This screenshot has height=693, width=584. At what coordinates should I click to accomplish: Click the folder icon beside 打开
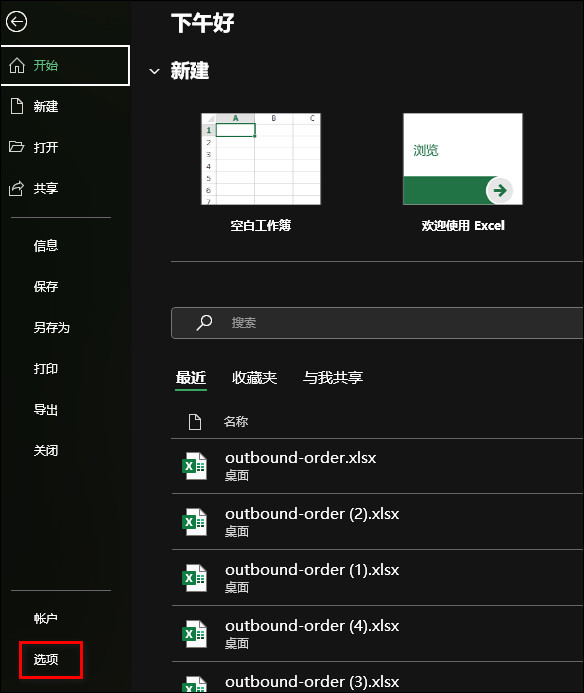17,147
